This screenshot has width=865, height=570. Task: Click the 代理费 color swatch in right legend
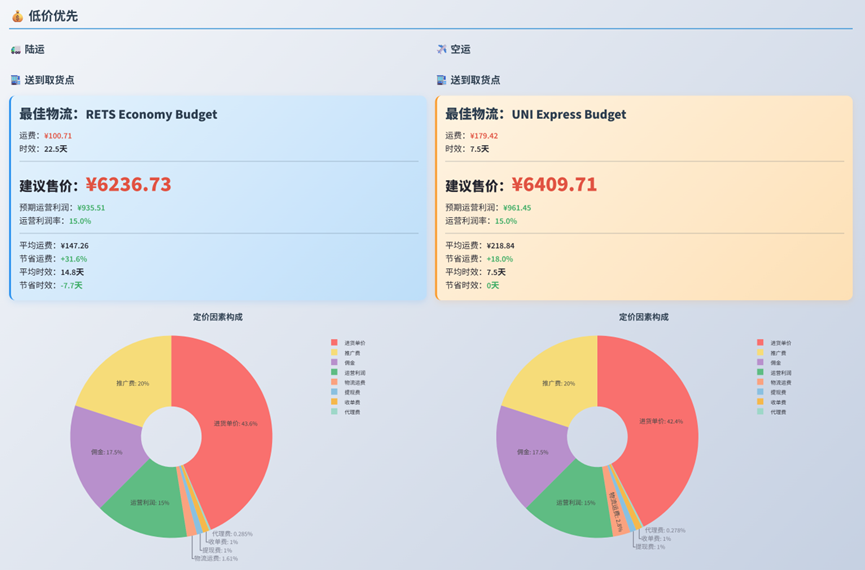760,411
